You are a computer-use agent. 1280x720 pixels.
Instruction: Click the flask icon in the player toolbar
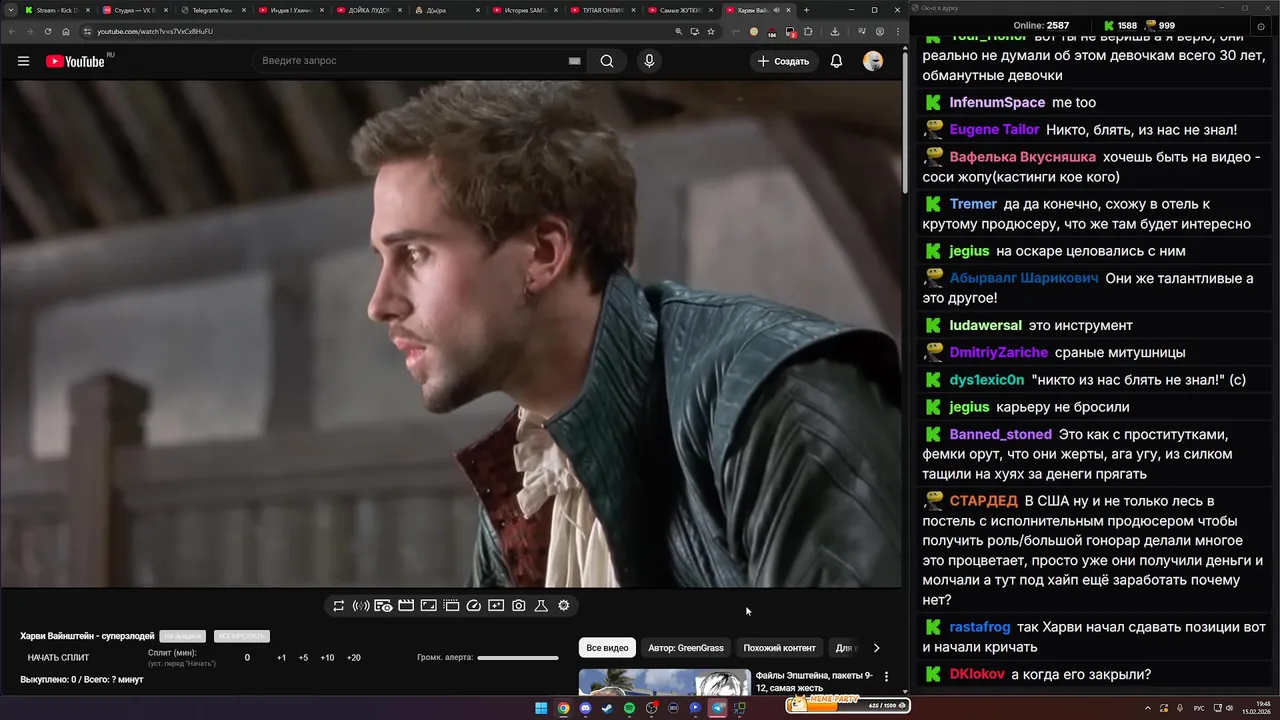click(x=541, y=606)
